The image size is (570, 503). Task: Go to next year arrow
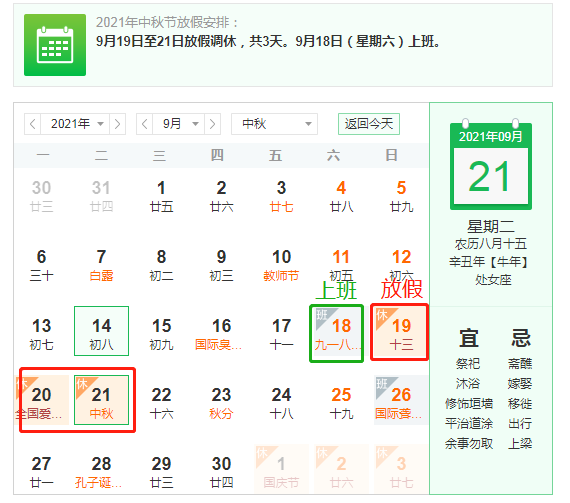[117, 124]
